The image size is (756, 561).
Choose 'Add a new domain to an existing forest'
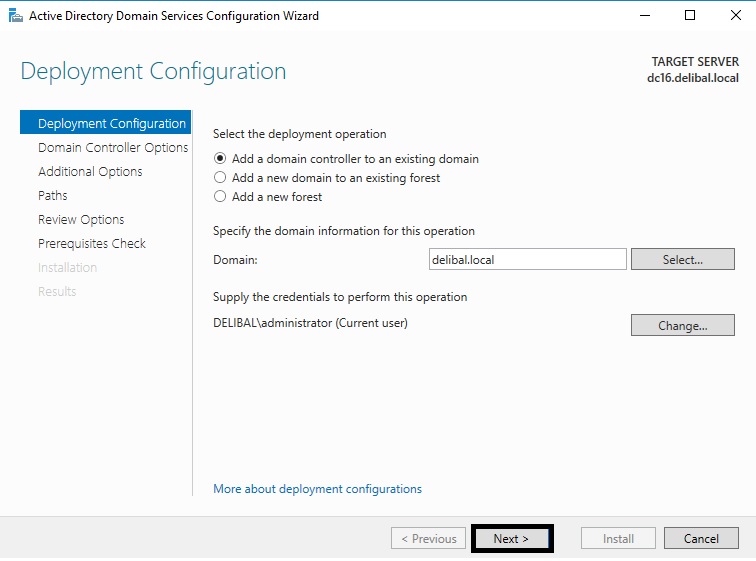tap(220, 178)
